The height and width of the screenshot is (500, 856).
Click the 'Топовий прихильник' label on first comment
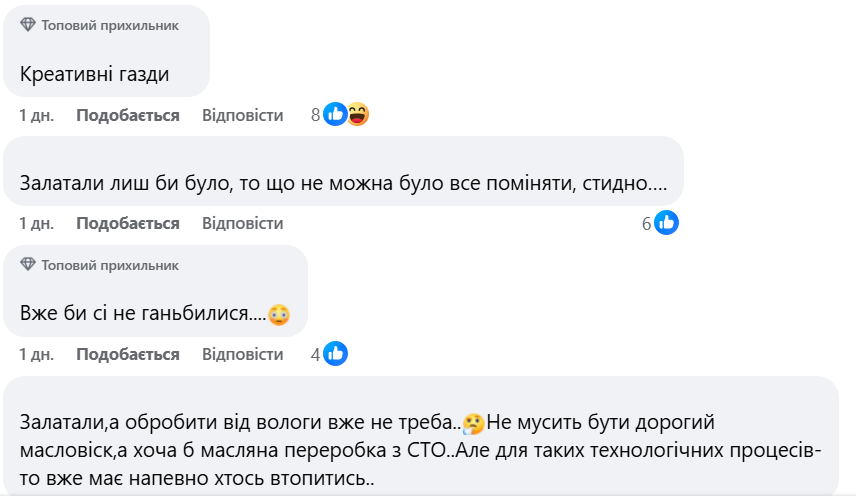point(110,26)
